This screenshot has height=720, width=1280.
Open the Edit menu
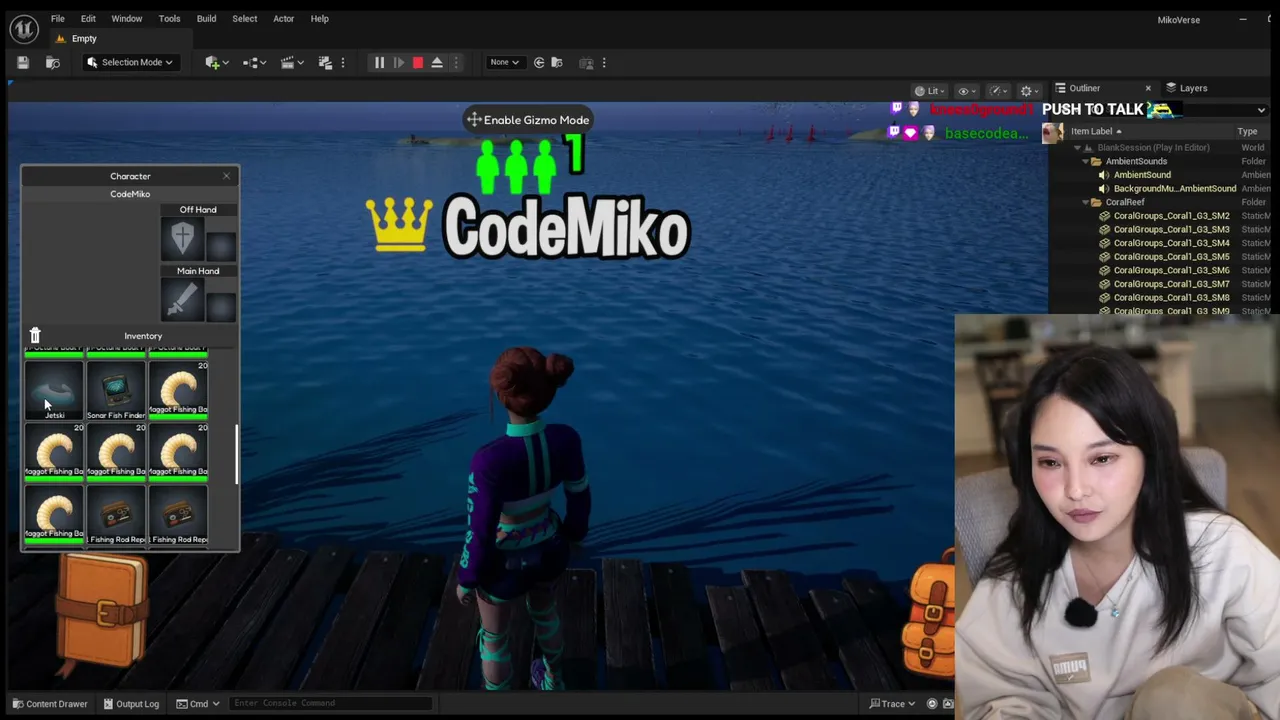[88, 18]
